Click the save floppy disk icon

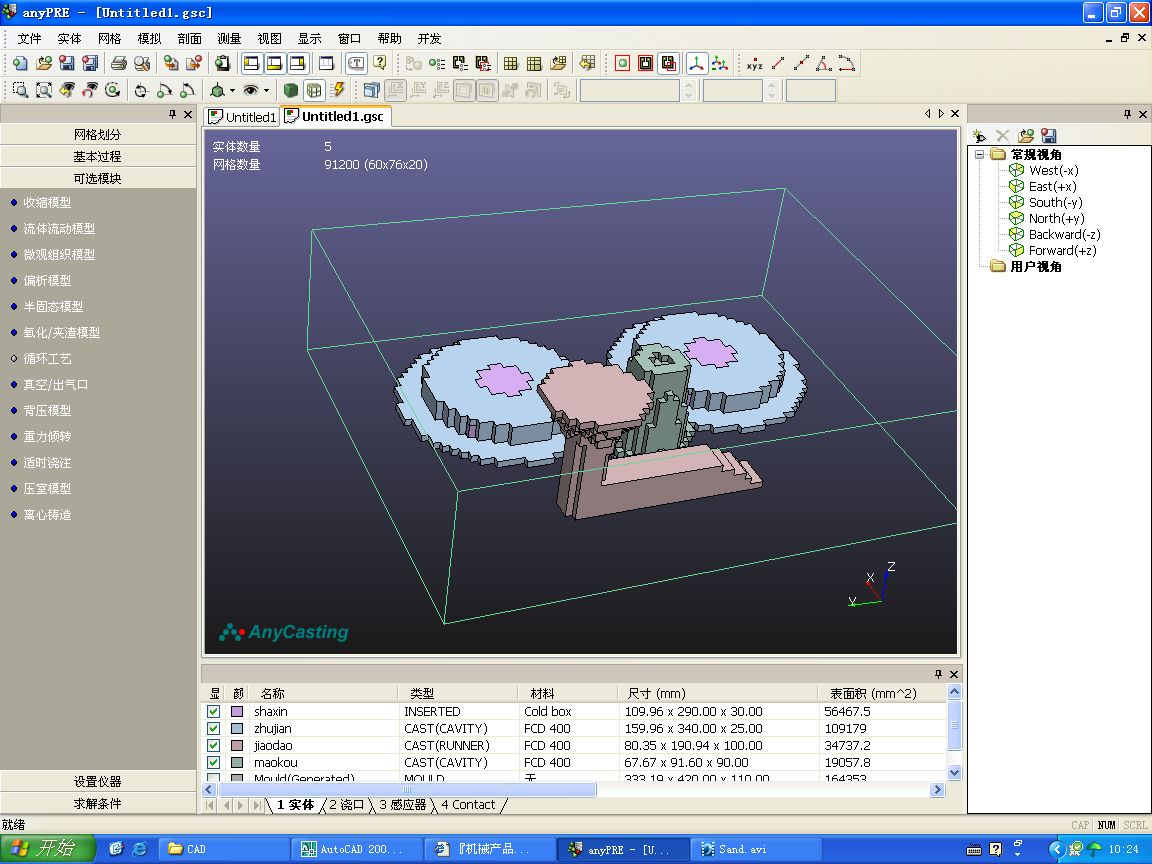pos(67,63)
